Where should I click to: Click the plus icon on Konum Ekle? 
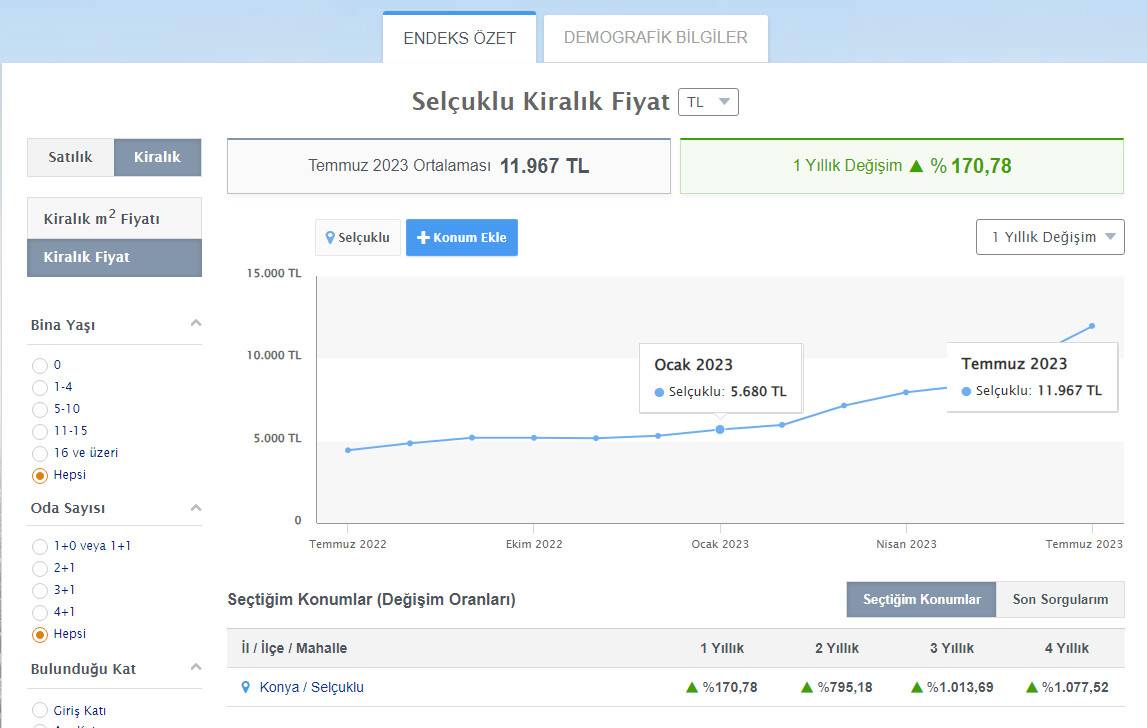(x=423, y=238)
